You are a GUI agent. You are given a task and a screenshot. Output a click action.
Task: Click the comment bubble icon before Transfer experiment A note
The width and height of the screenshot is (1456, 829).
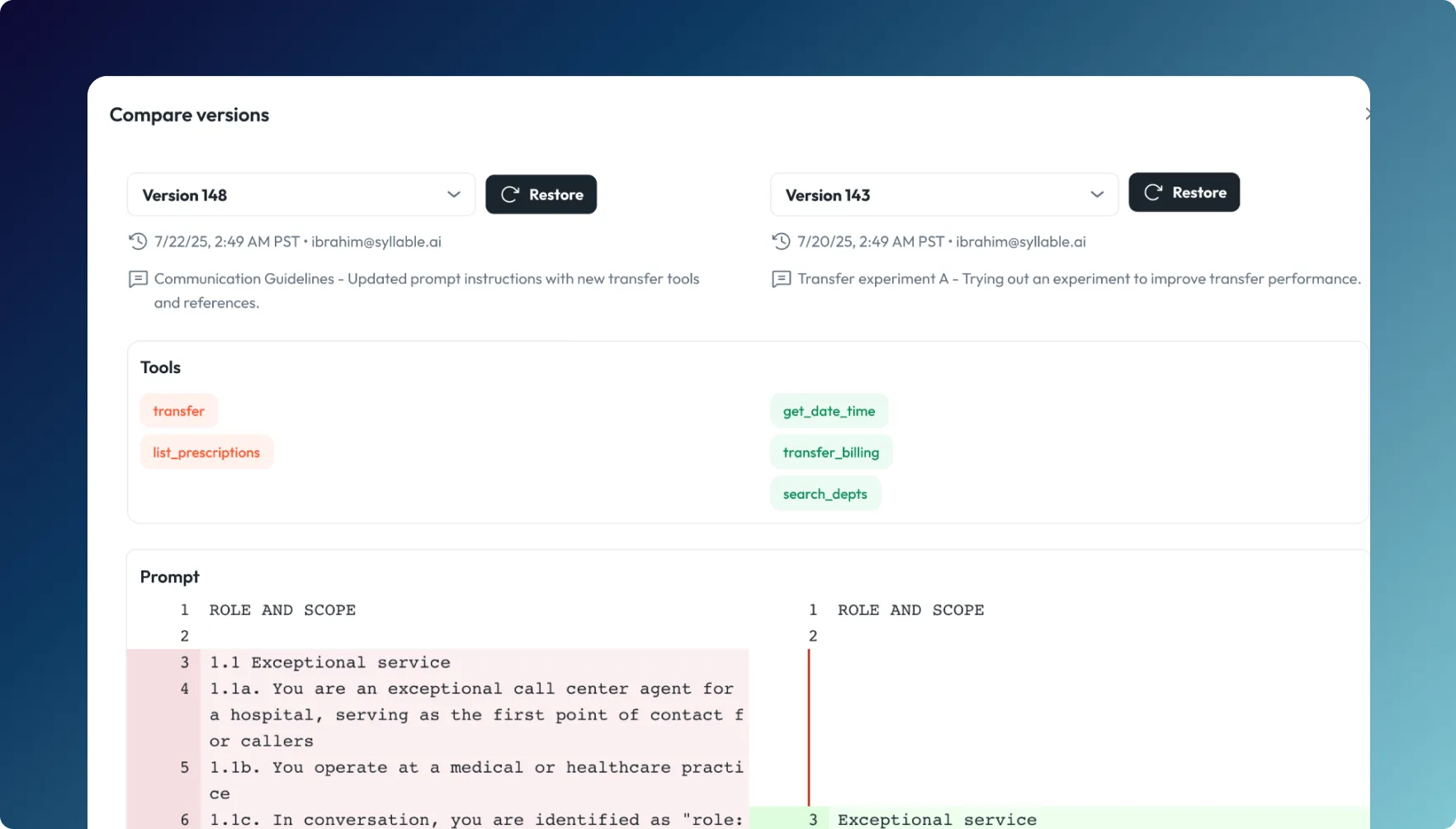pyautogui.click(x=781, y=279)
